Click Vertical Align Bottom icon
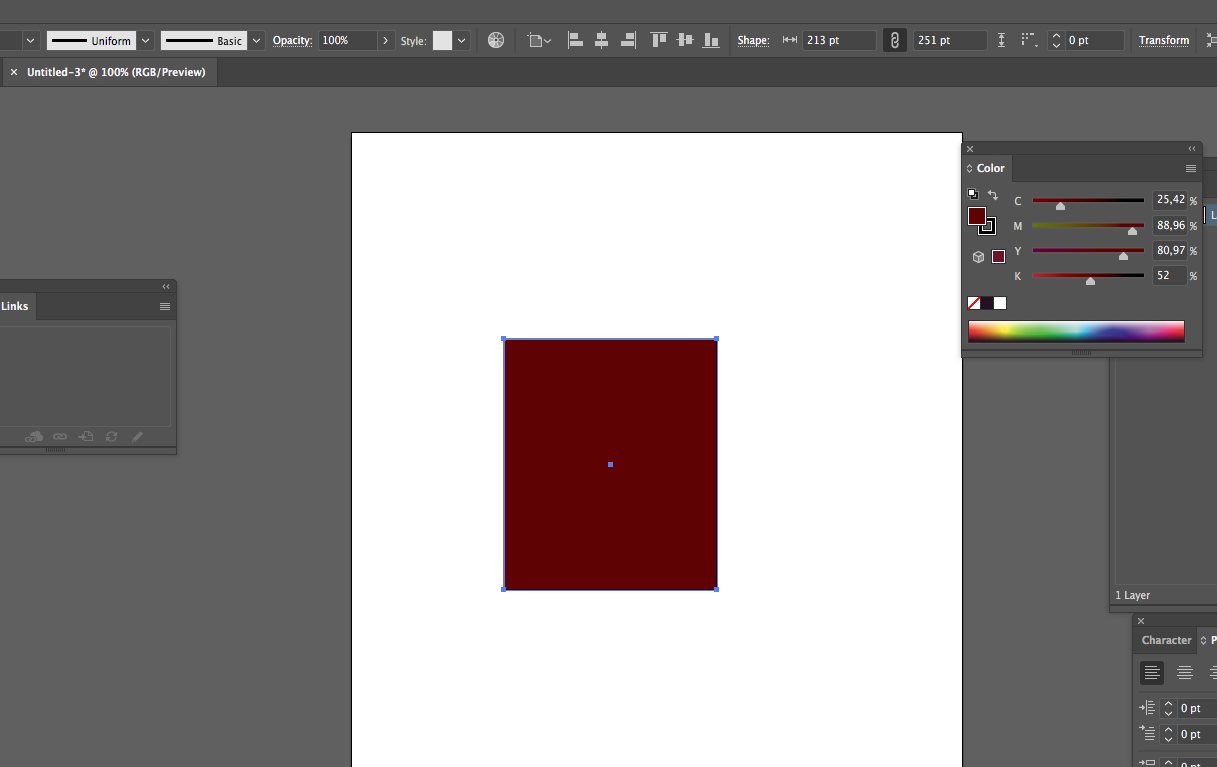1217x767 pixels. [711, 40]
